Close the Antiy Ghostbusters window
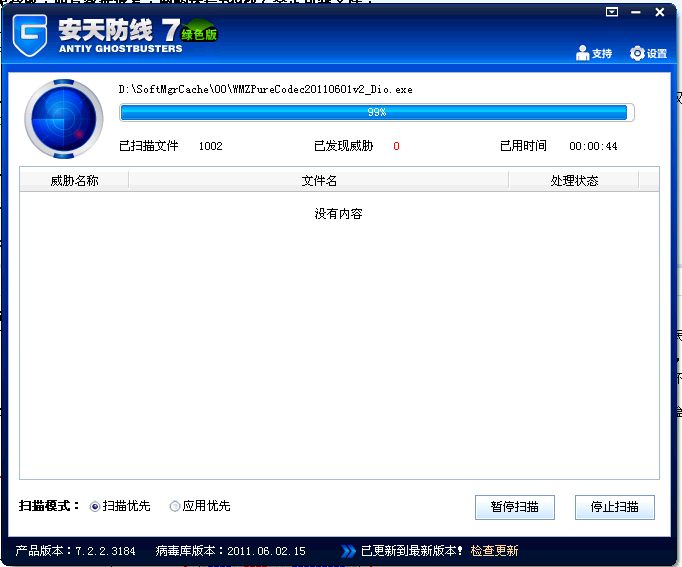This screenshot has height=567, width=682. pos(659,12)
